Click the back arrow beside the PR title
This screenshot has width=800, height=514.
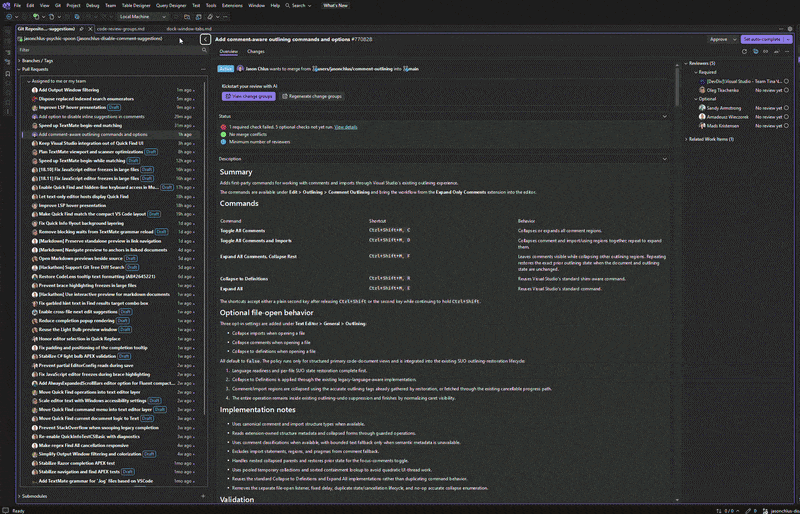(205, 39)
